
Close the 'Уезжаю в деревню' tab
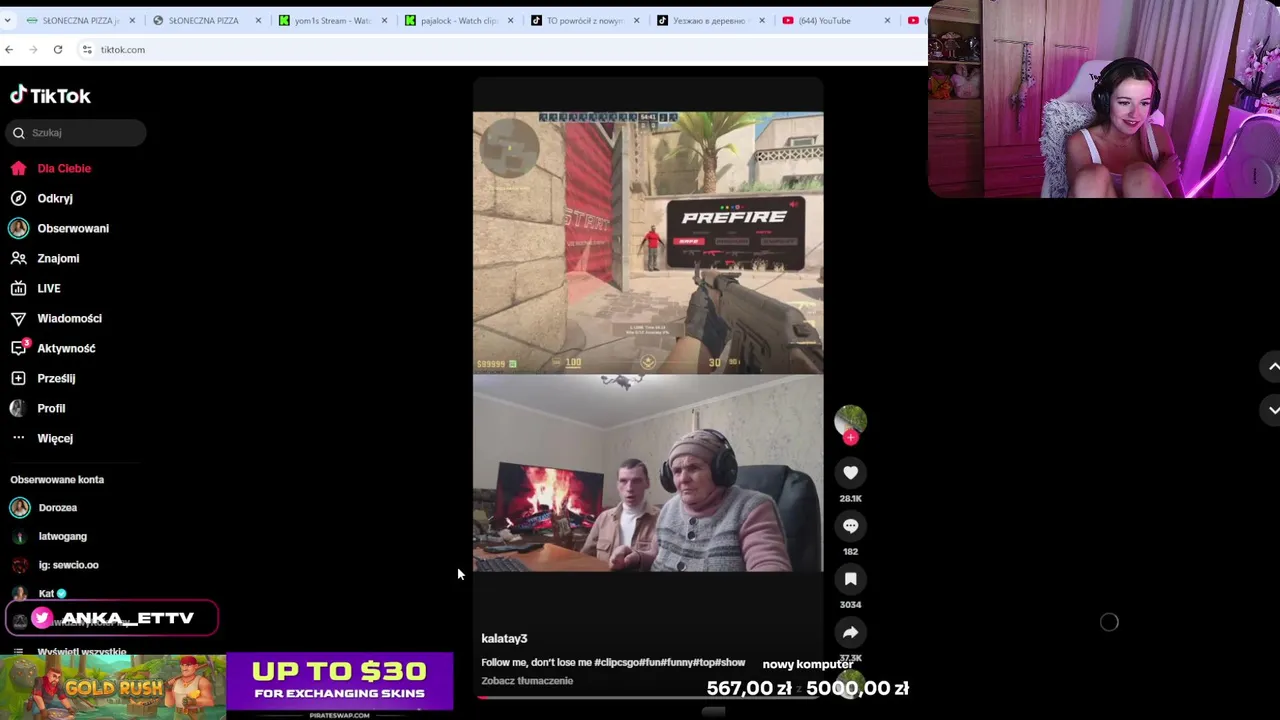(x=762, y=20)
